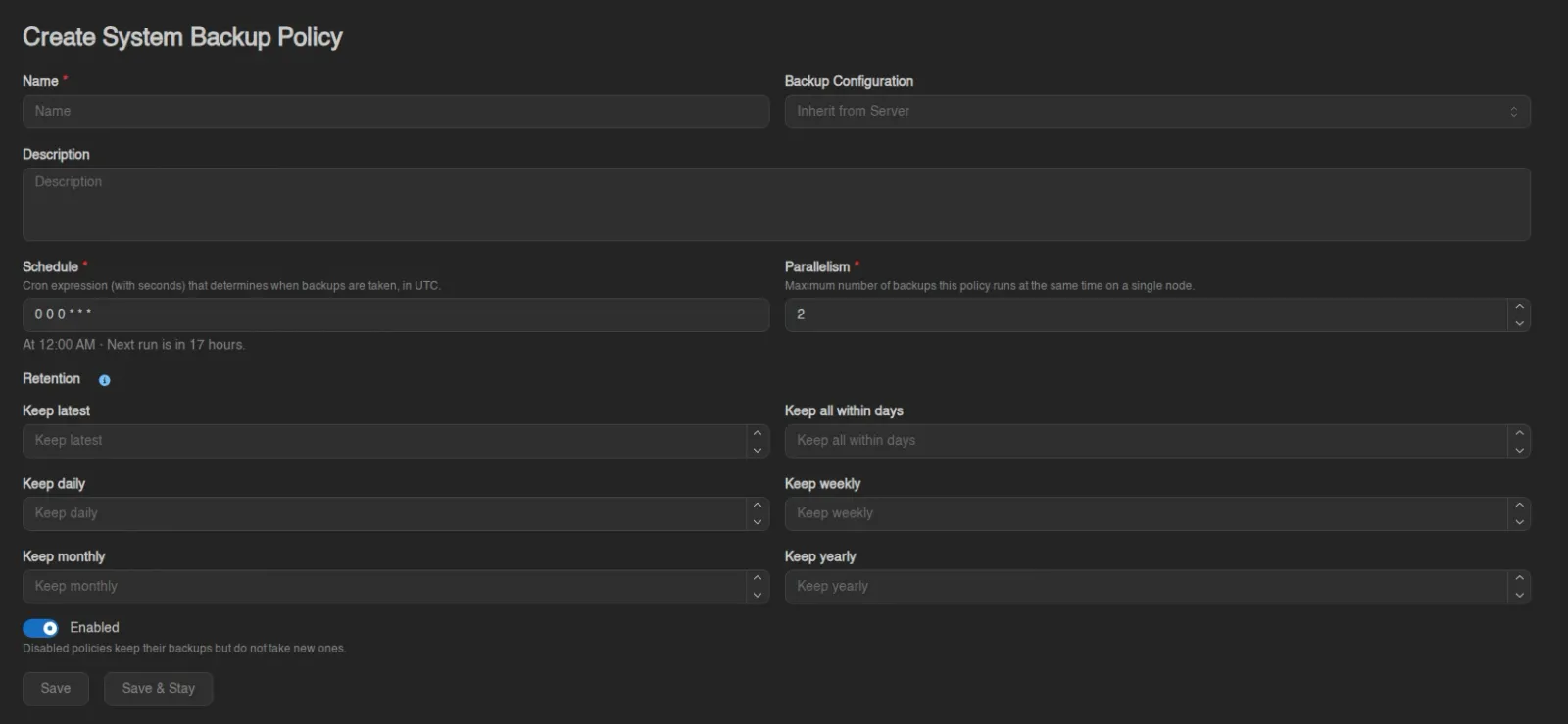
Task: Decrease Keep all within days value
Action: point(1519,450)
